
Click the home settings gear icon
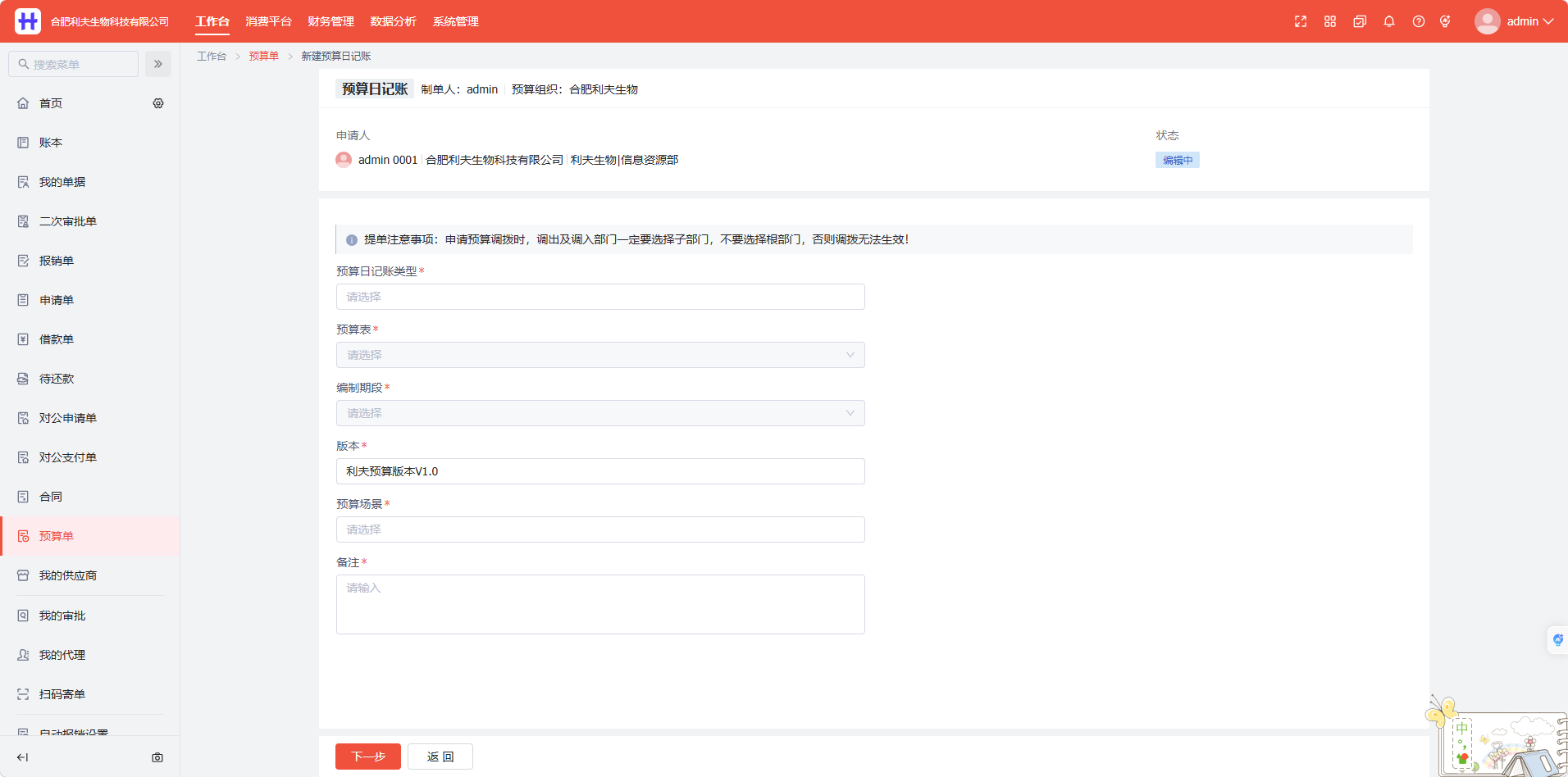[x=158, y=103]
